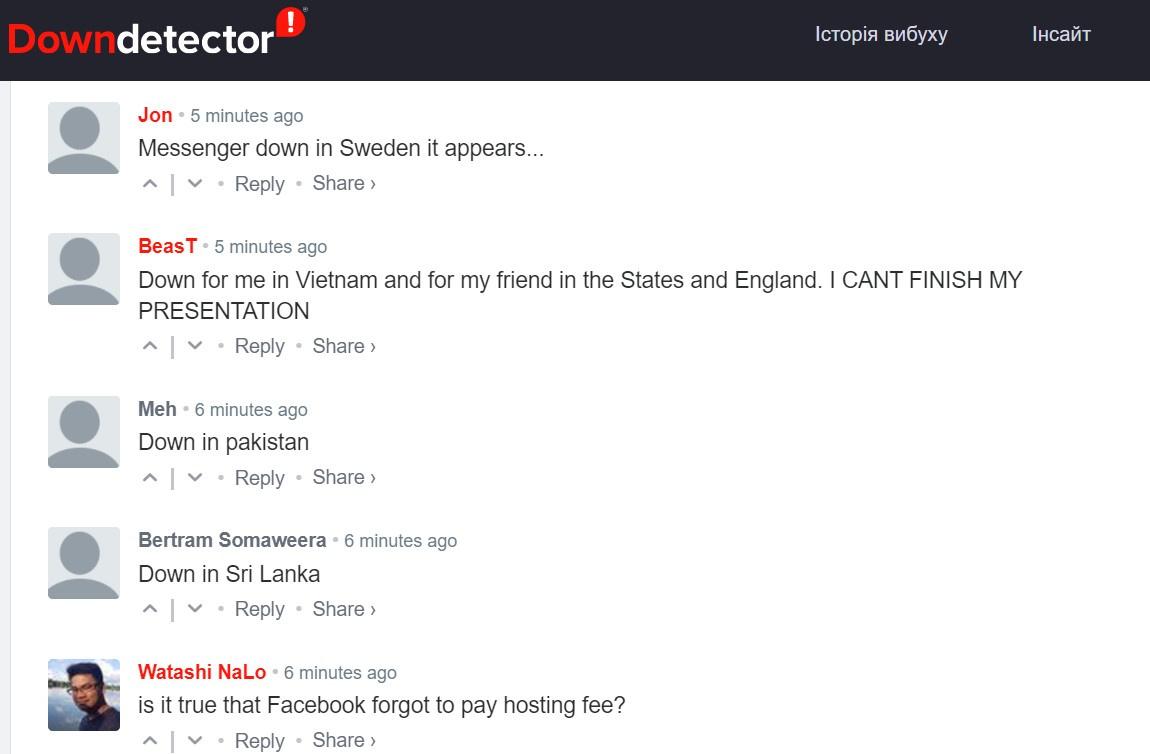Open the Історія вибуху menu item
Image resolution: width=1150 pixels, height=754 pixels.
coord(881,34)
